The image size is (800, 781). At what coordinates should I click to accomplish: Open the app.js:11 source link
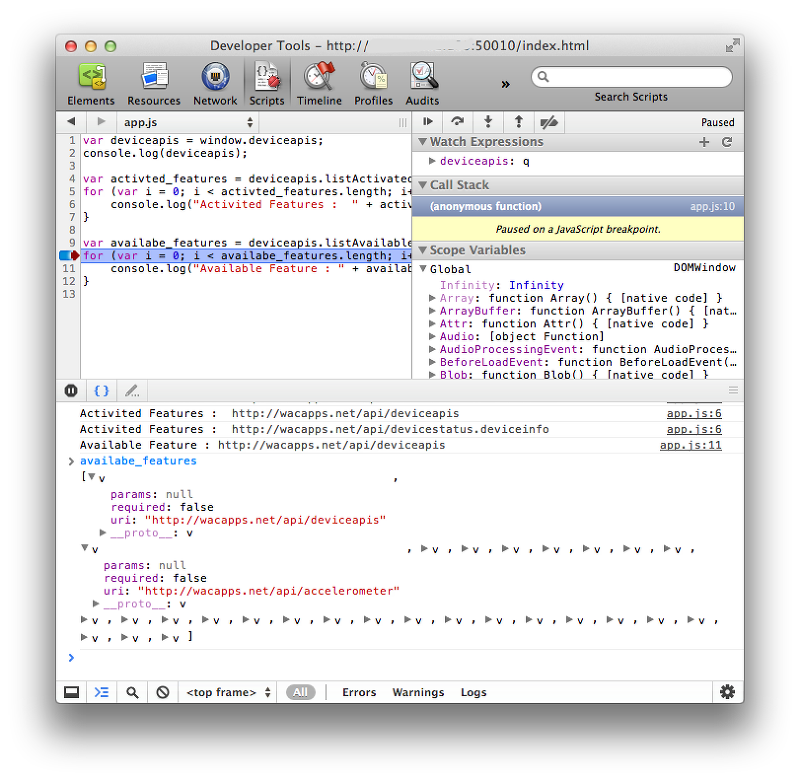pyautogui.click(x=691, y=445)
